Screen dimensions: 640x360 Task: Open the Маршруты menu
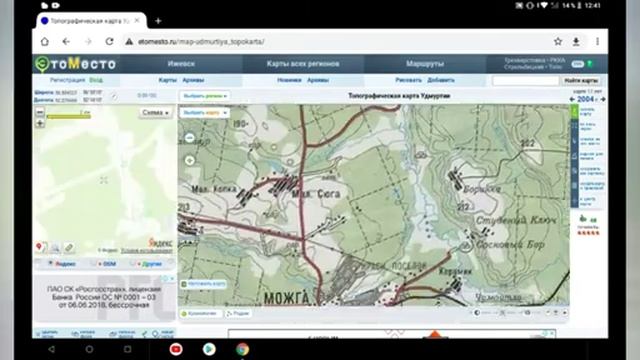click(425, 64)
